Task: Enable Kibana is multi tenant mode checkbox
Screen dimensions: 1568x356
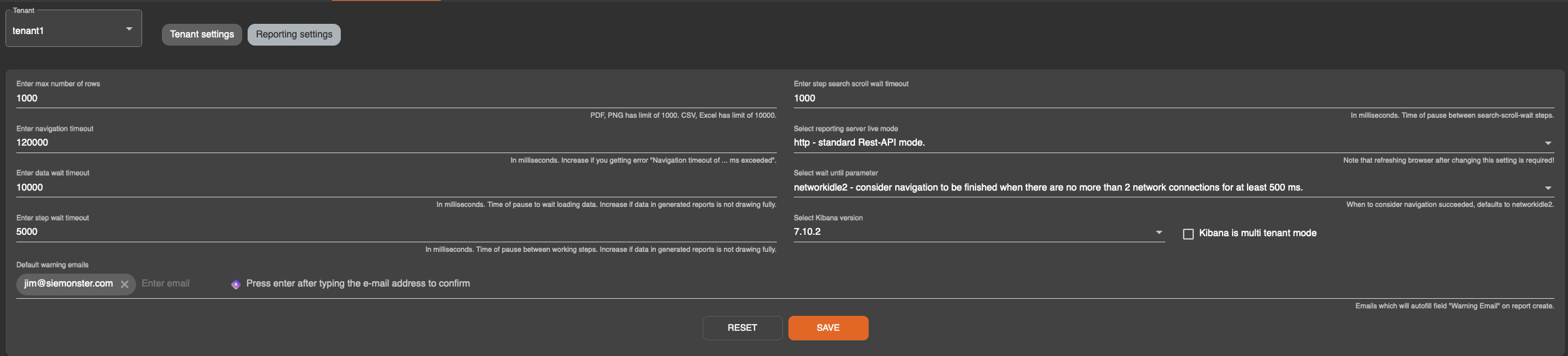Action: pyautogui.click(x=1188, y=233)
